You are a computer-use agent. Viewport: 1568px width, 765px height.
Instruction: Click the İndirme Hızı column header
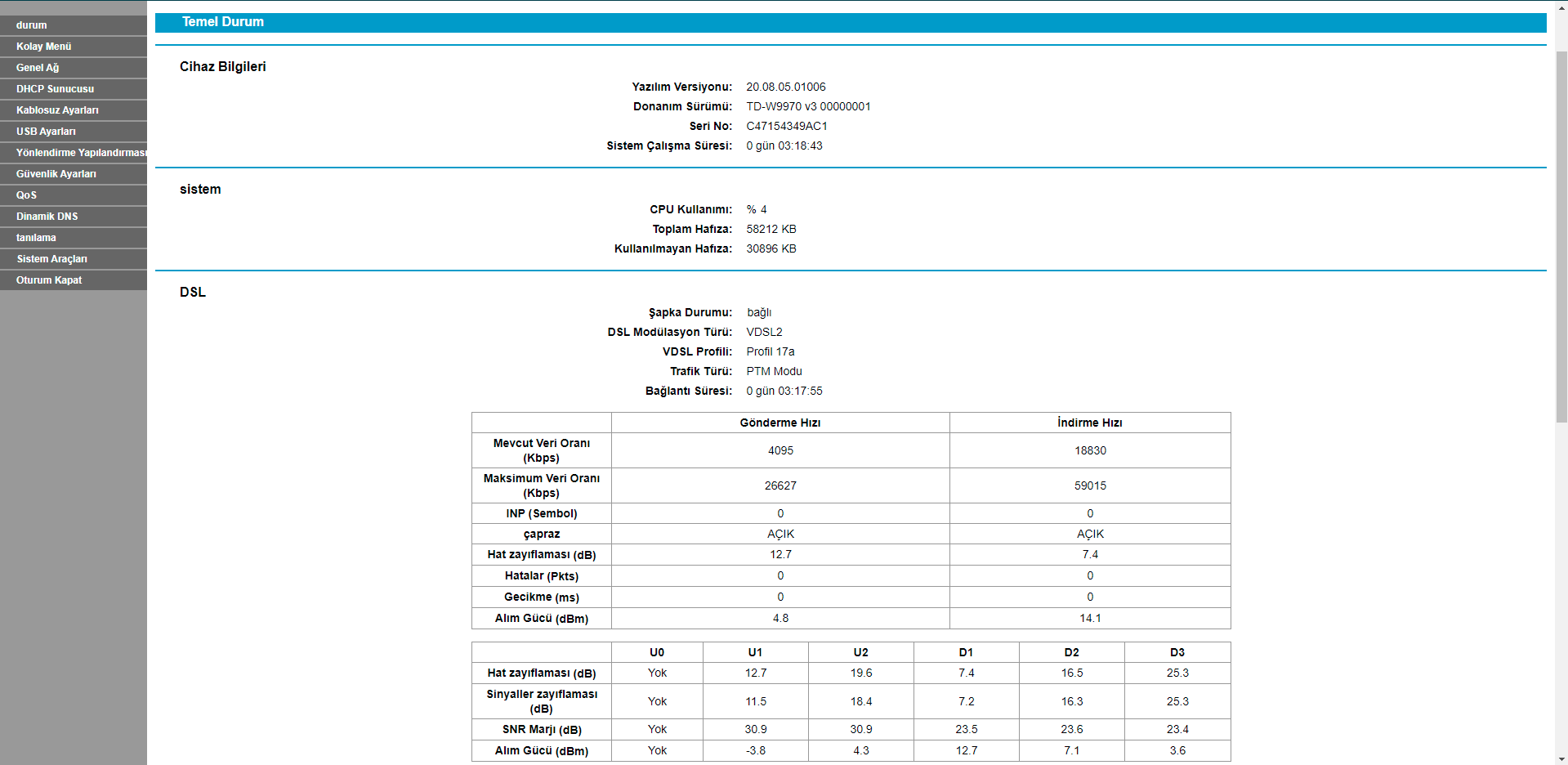(x=1090, y=423)
